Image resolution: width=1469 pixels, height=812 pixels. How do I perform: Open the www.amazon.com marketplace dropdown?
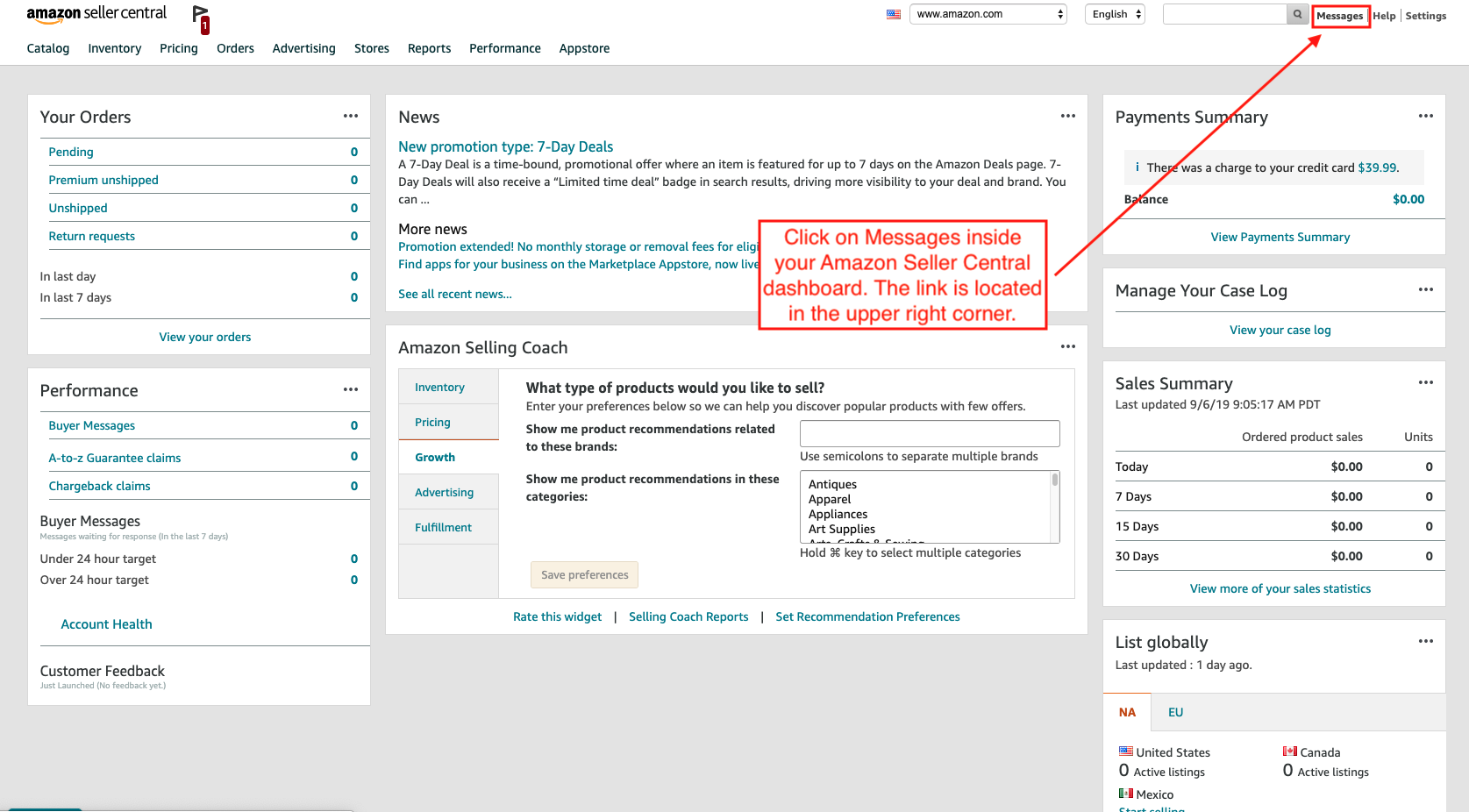tap(988, 14)
